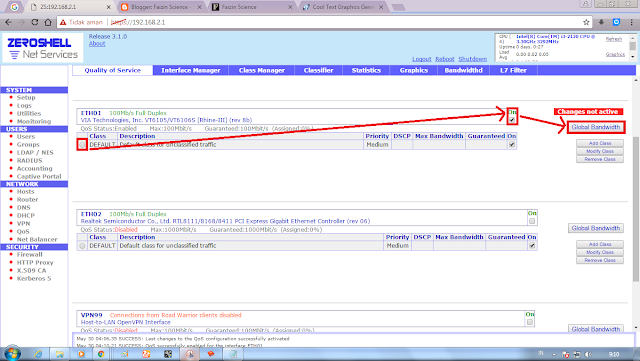Click Add Class for ETH01

(x=600, y=143)
